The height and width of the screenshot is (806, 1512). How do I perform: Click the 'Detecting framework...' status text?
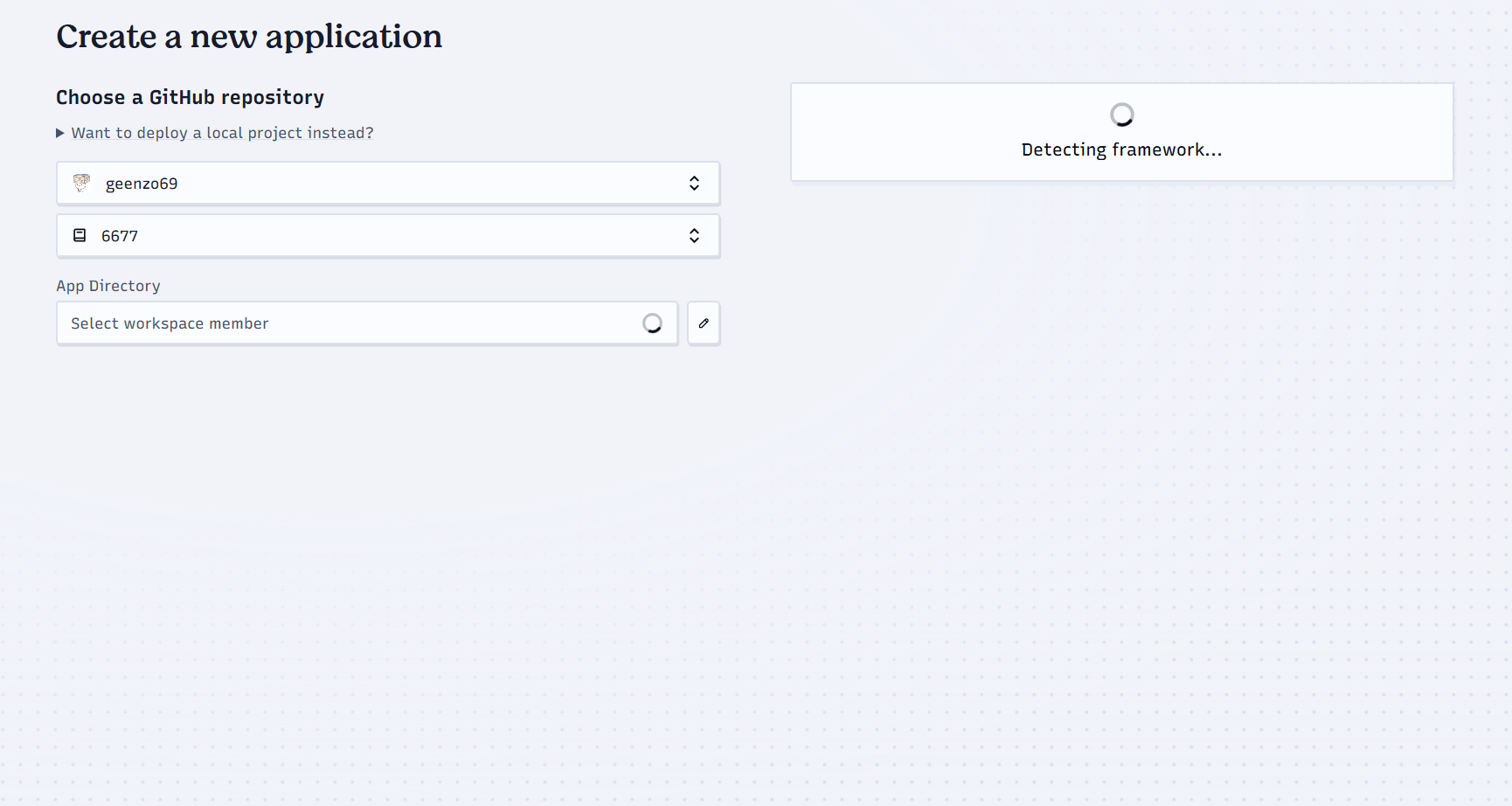1121,149
